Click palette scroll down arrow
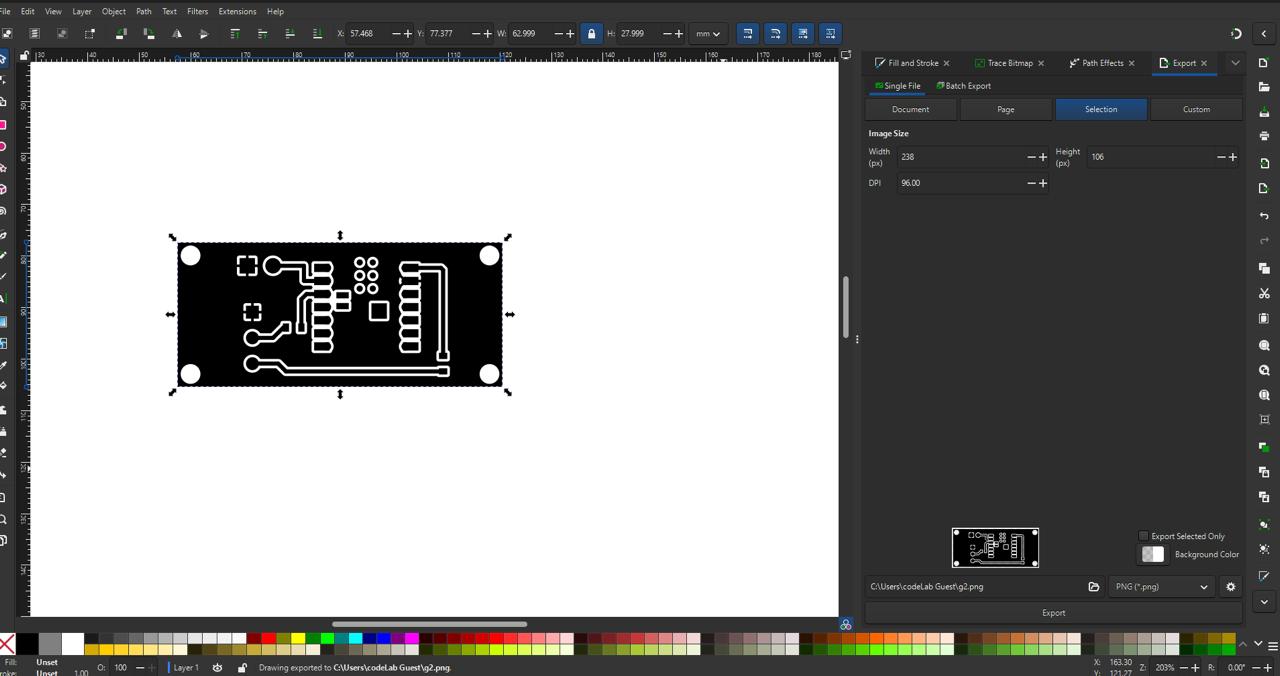The width and height of the screenshot is (1280, 676). pyautogui.click(x=1258, y=644)
